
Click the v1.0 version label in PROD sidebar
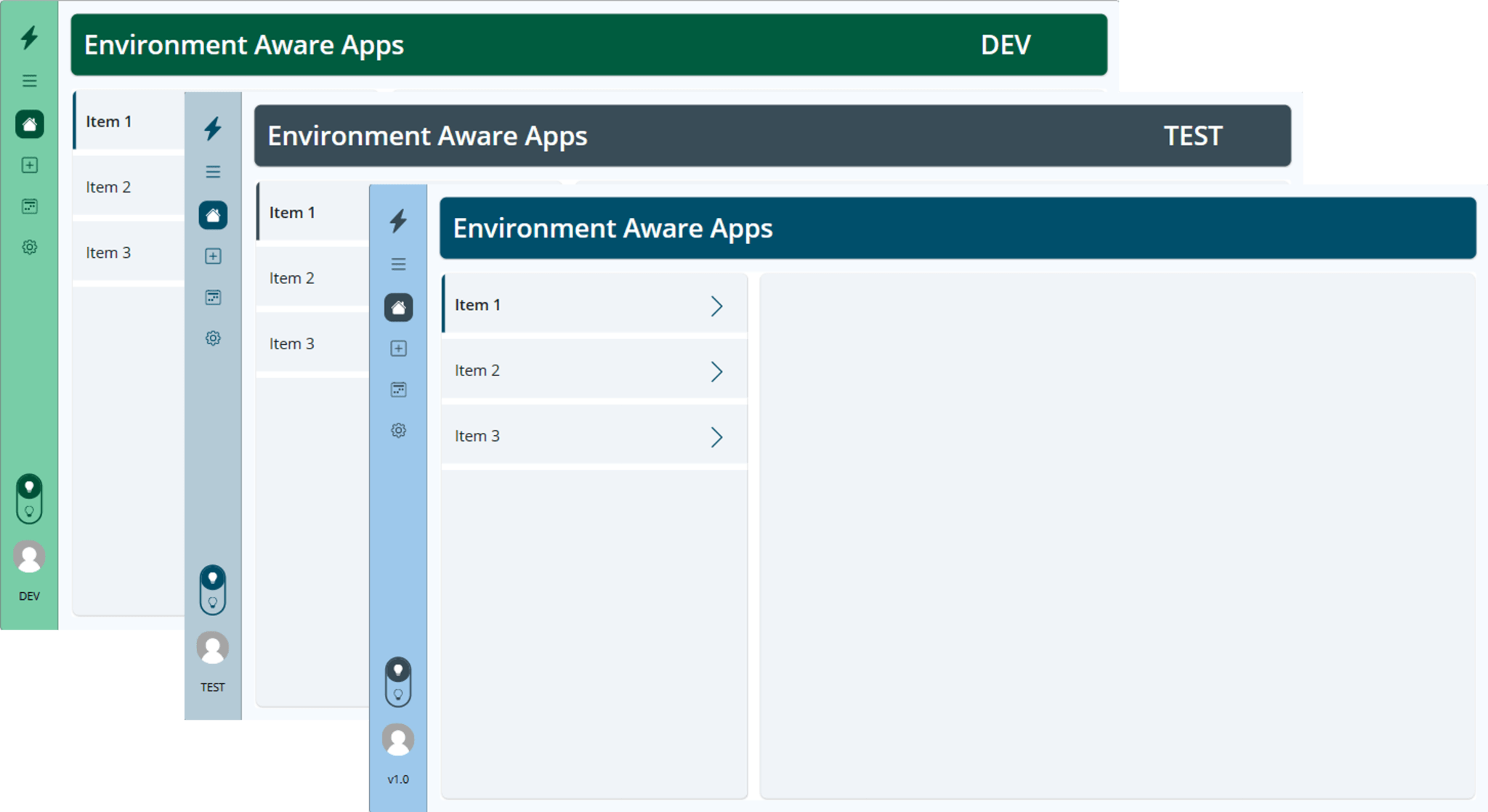pyautogui.click(x=398, y=779)
